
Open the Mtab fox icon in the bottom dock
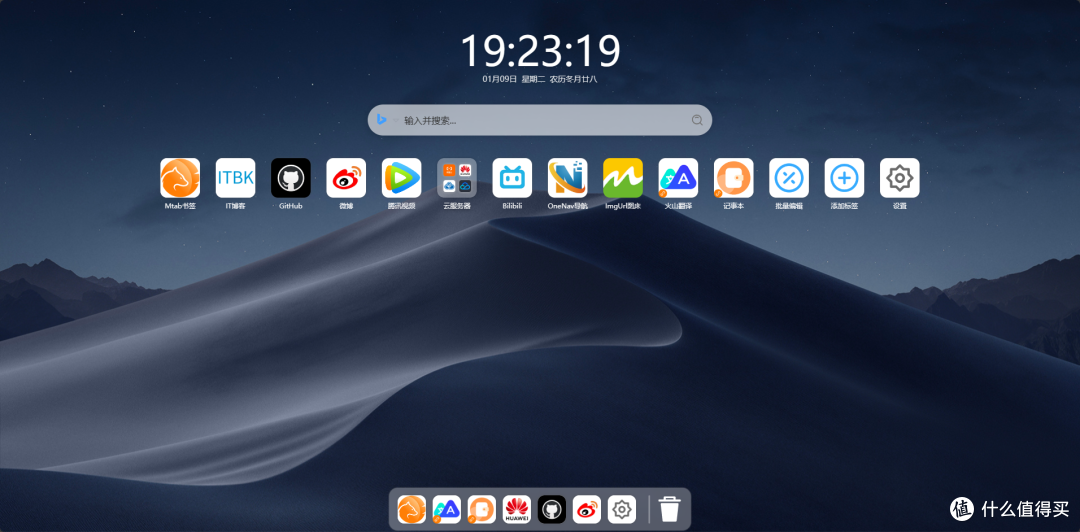click(x=412, y=509)
